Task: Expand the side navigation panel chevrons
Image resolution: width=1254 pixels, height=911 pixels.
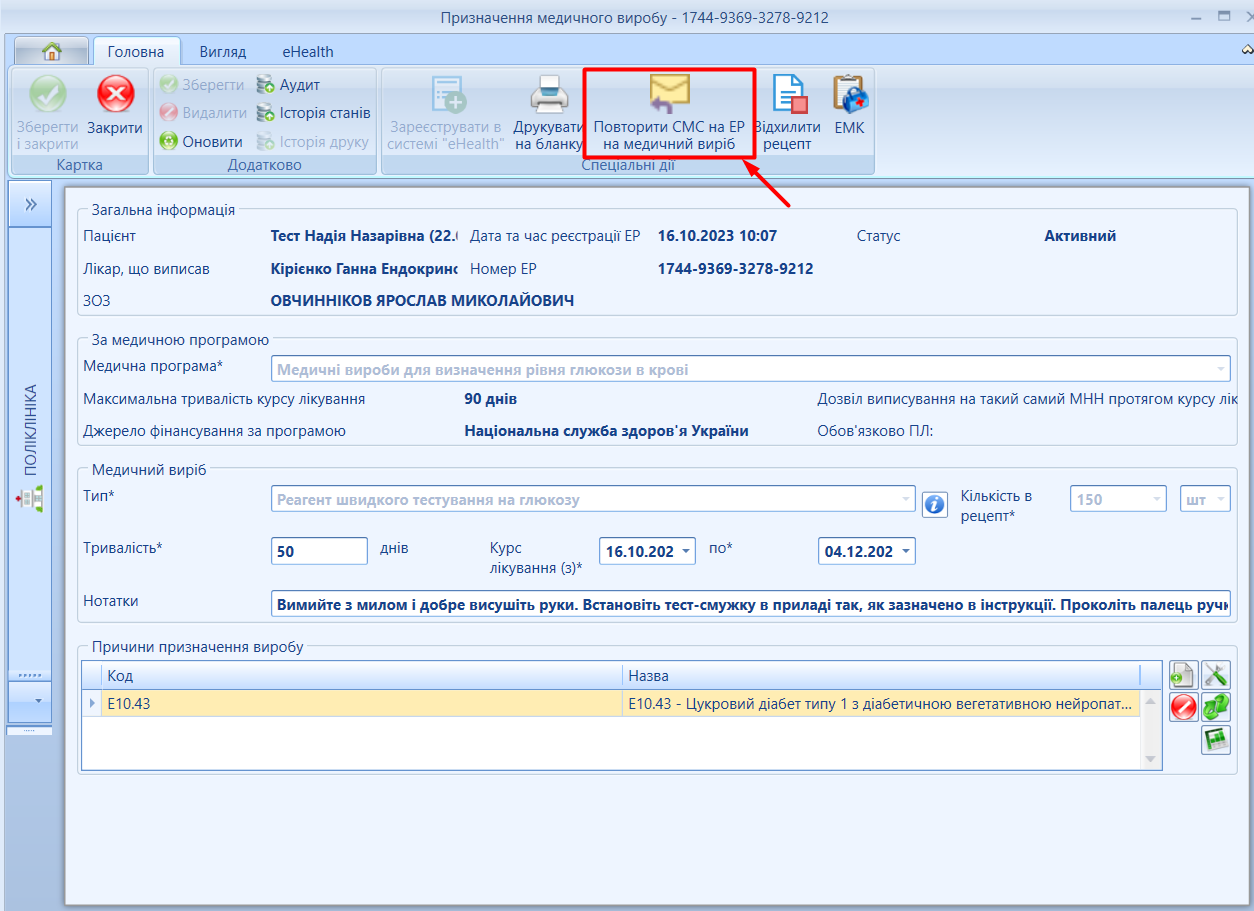Action: click(x=31, y=205)
